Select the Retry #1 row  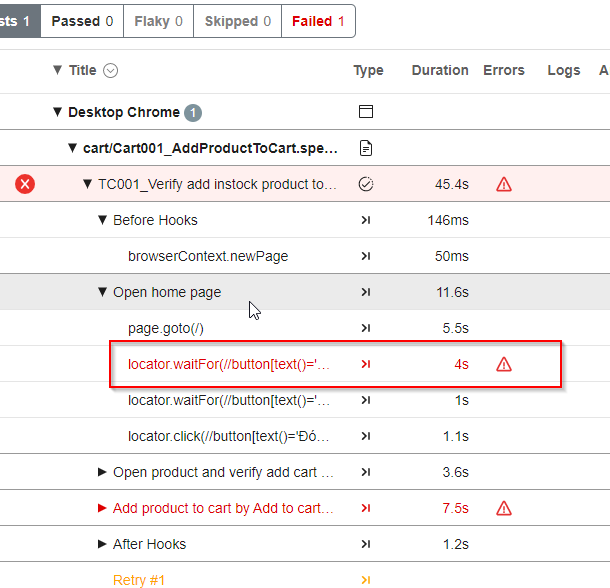point(139,580)
